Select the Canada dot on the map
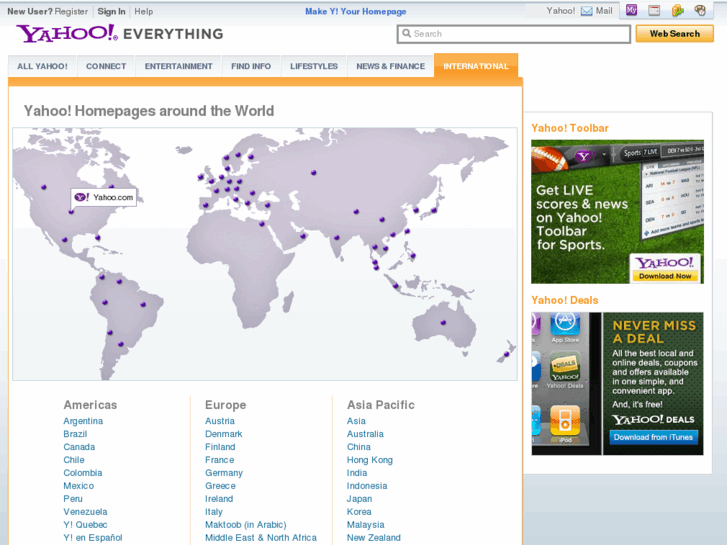 (x=44, y=187)
